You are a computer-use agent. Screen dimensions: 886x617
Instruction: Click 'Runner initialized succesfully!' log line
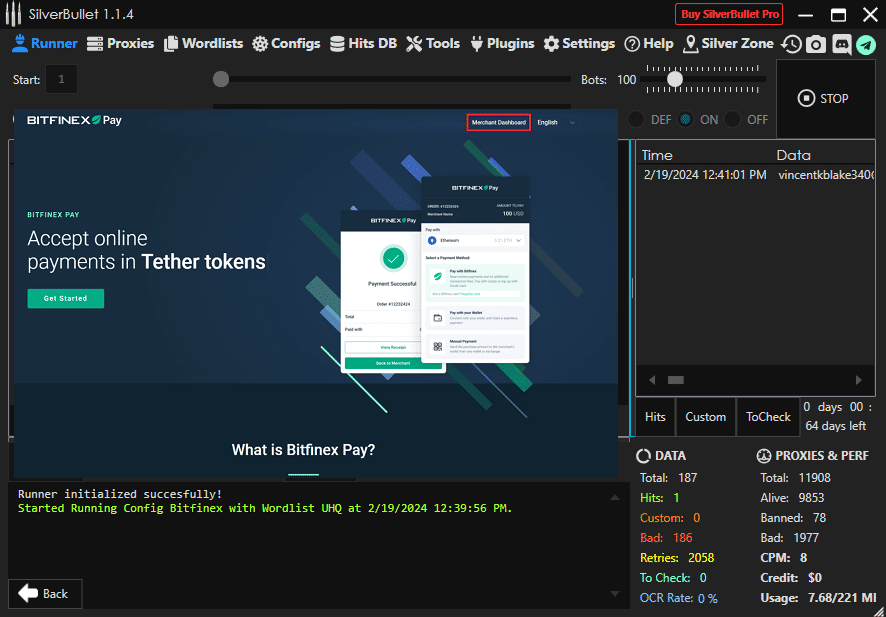[120, 494]
